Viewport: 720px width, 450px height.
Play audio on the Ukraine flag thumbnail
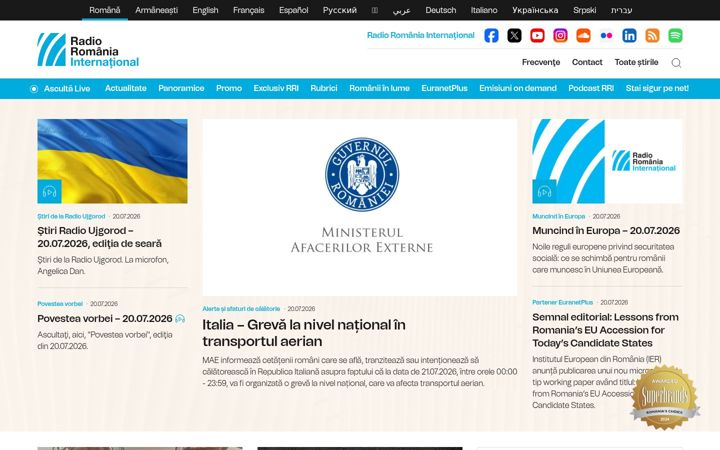pyautogui.click(x=49, y=191)
